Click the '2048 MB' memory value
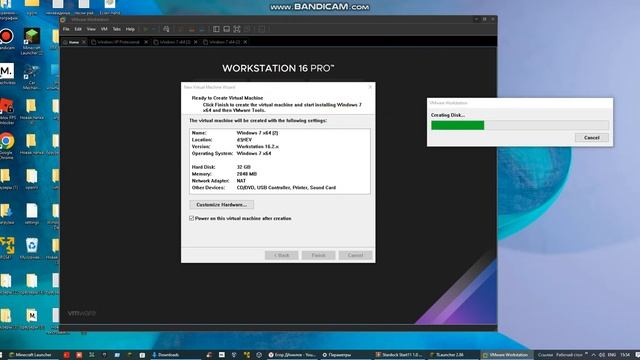640x360 pixels. point(247,174)
